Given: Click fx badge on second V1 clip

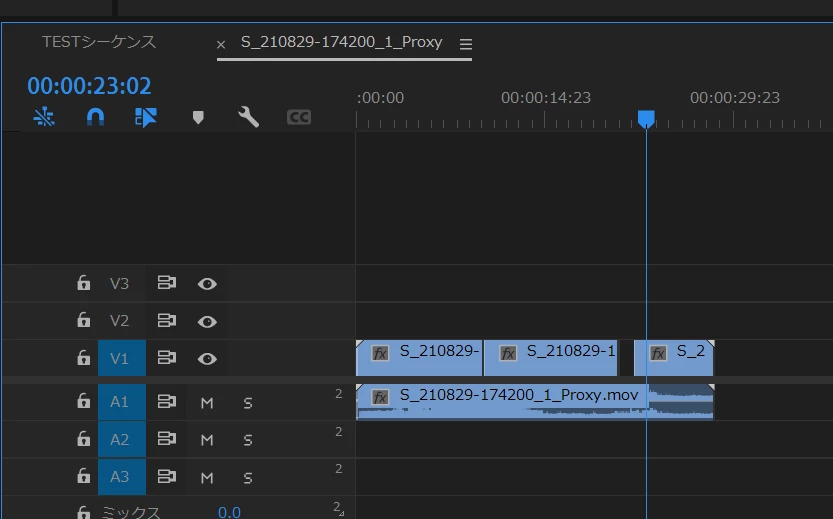Looking at the screenshot, I should point(508,353).
